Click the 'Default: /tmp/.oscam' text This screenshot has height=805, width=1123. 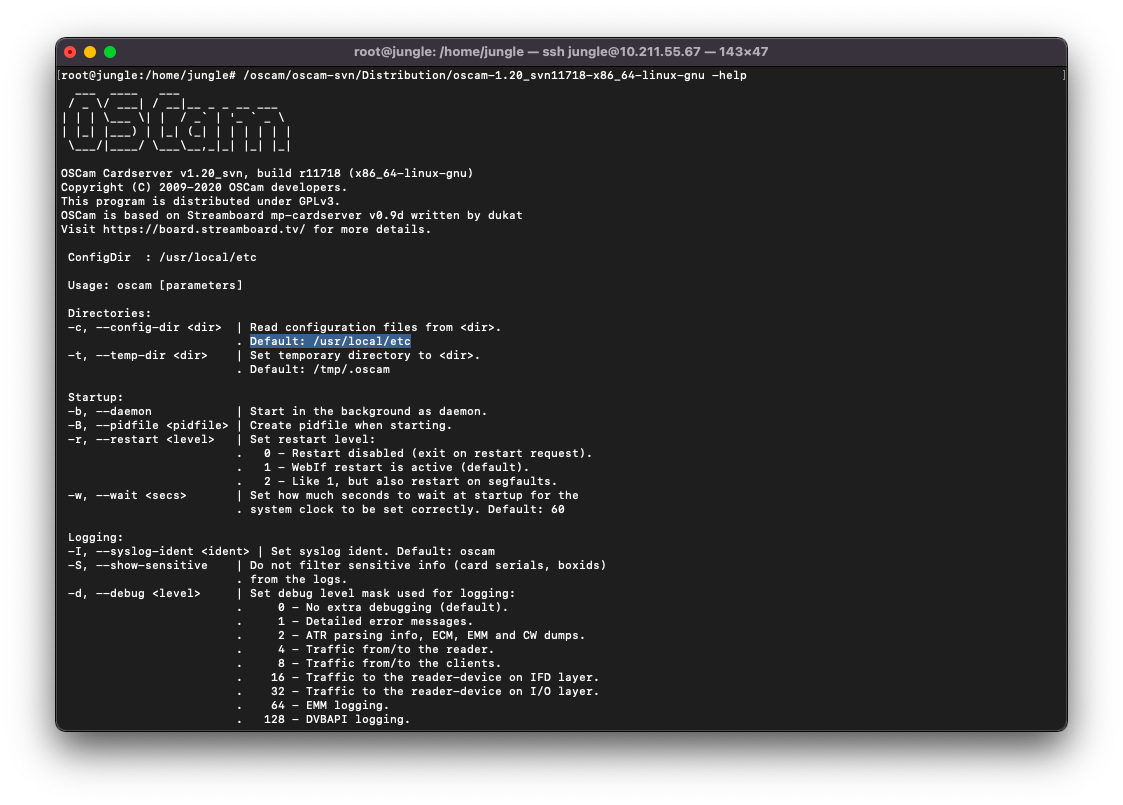coord(320,369)
